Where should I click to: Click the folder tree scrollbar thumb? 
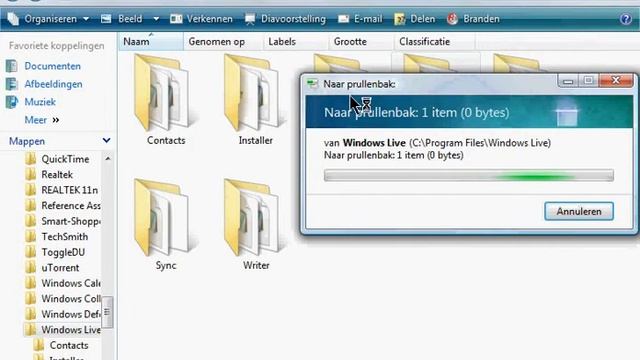click(107, 312)
